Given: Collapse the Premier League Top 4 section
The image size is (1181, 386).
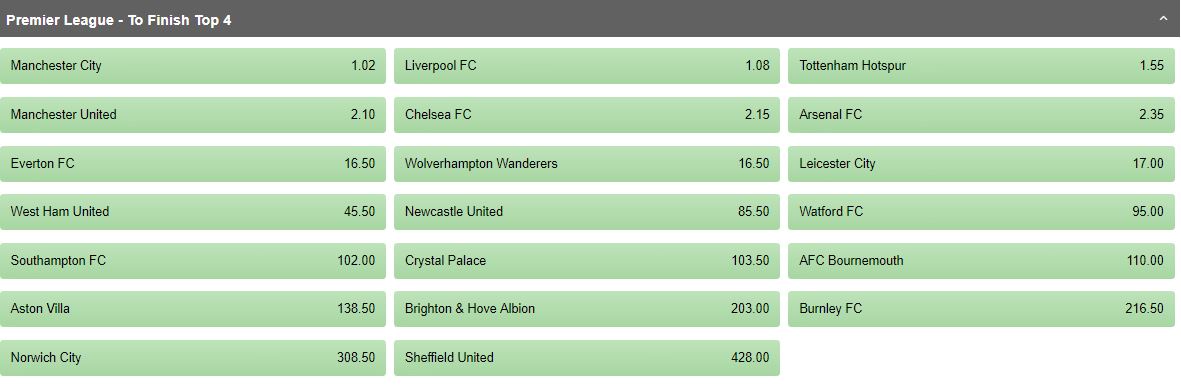Looking at the screenshot, I should coord(1163,20).
